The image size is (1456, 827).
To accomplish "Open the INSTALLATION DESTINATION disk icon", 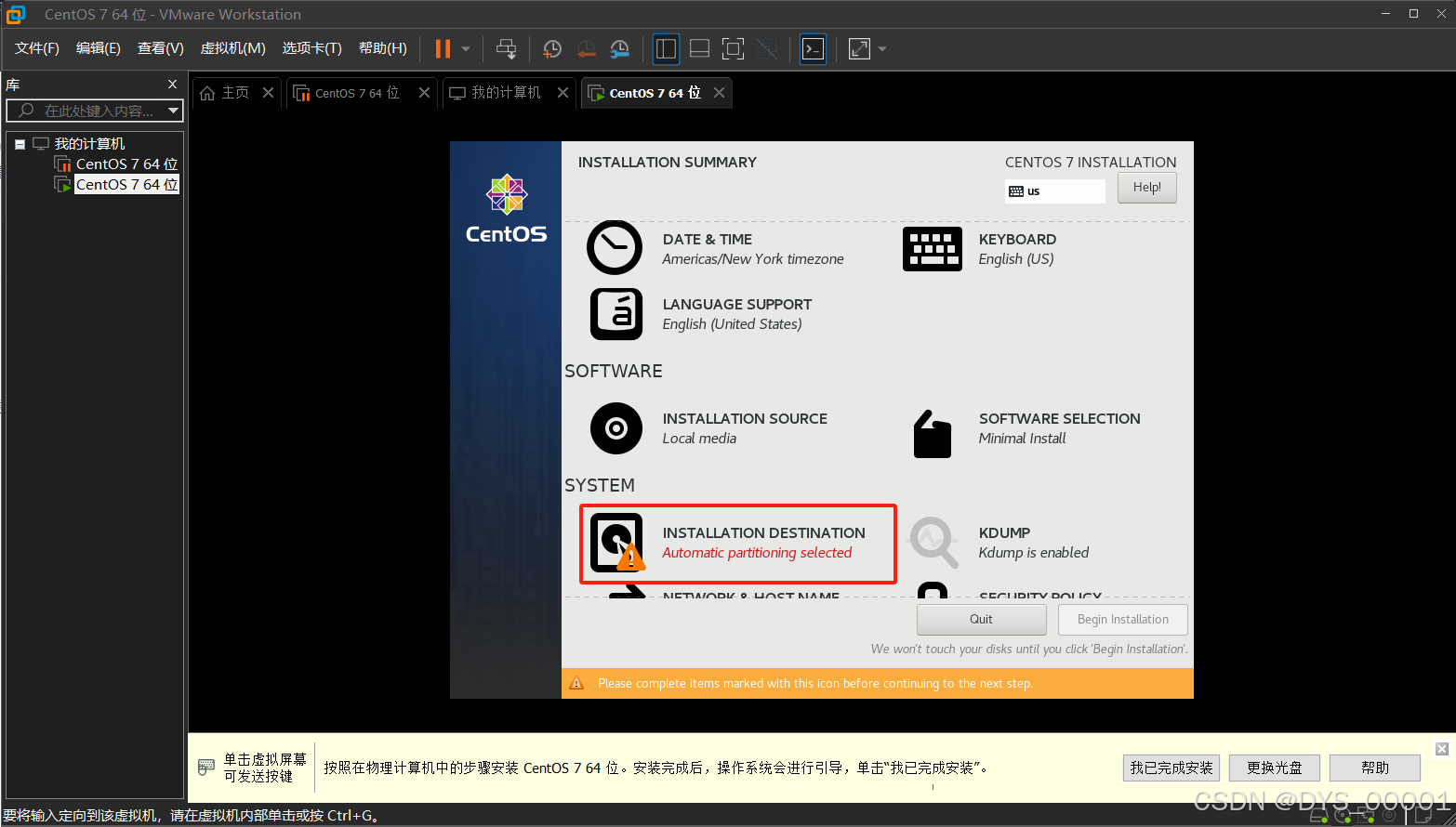I will point(617,543).
